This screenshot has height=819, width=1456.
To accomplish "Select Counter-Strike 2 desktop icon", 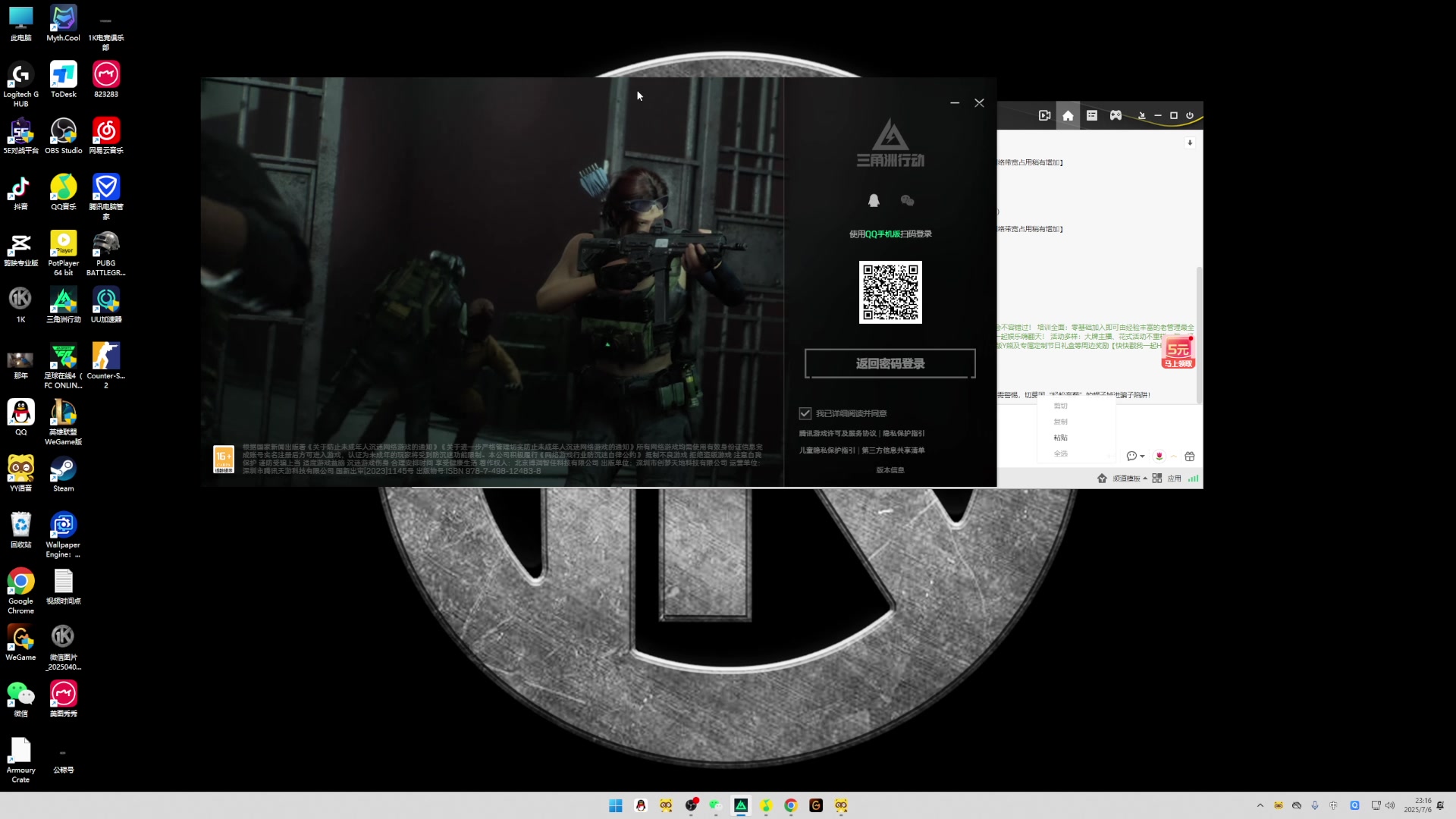I will point(106,365).
